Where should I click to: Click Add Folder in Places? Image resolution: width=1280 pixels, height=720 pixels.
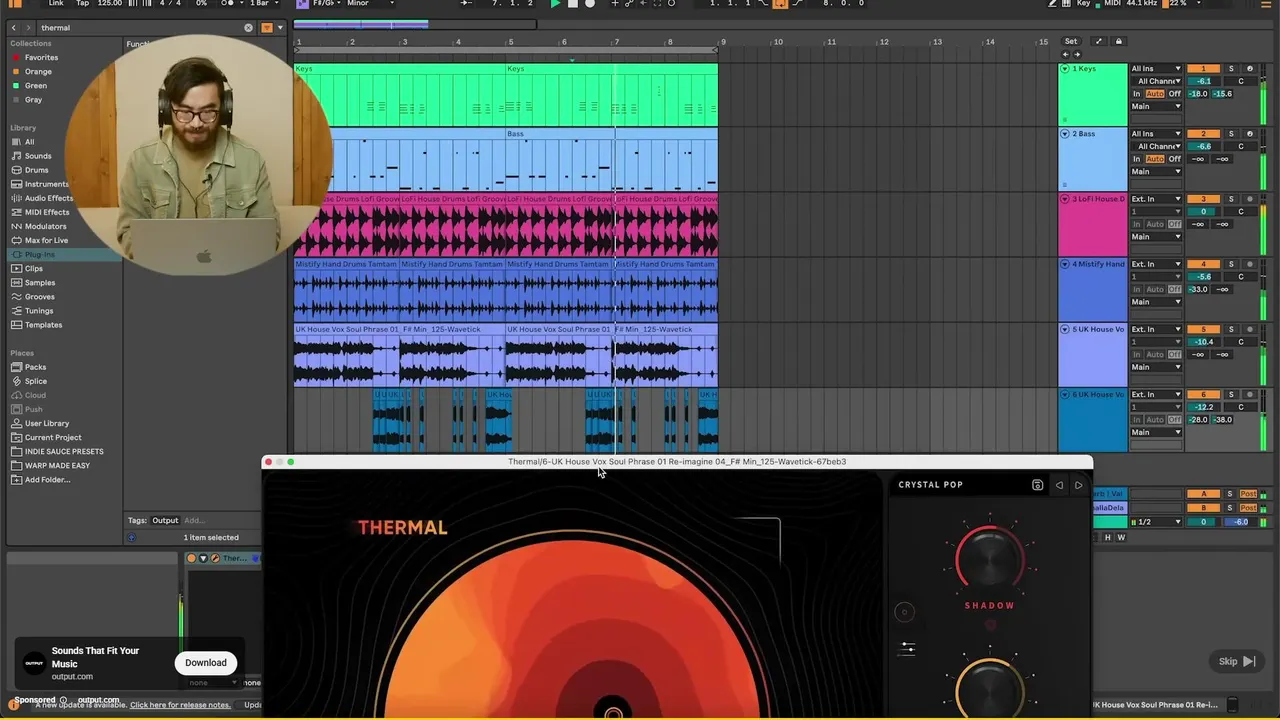(47, 480)
